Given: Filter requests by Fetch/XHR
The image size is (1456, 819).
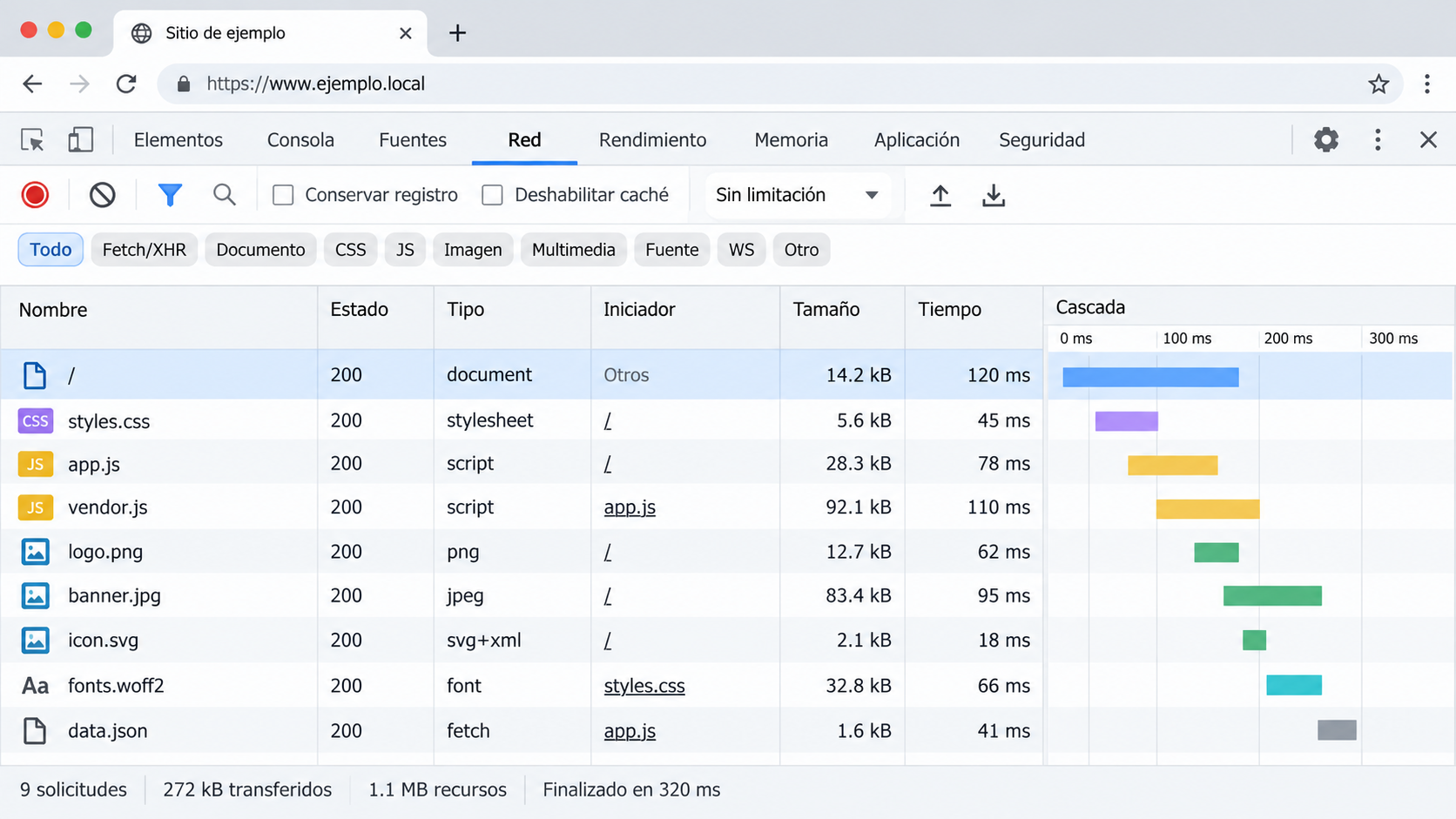Looking at the screenshot, I should [145, 250].
